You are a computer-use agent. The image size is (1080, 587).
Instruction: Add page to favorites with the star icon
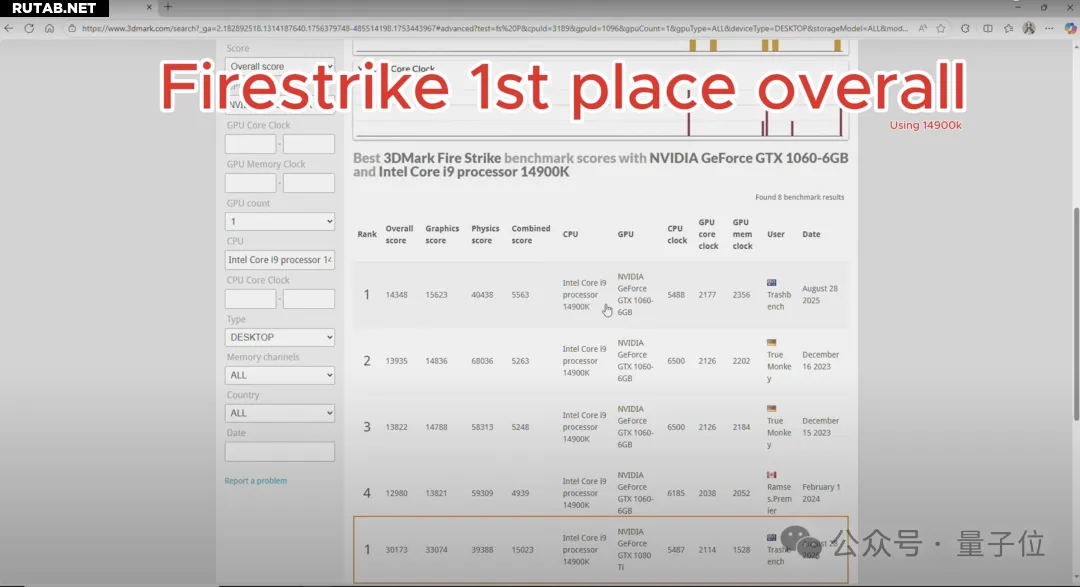(941, 28)
